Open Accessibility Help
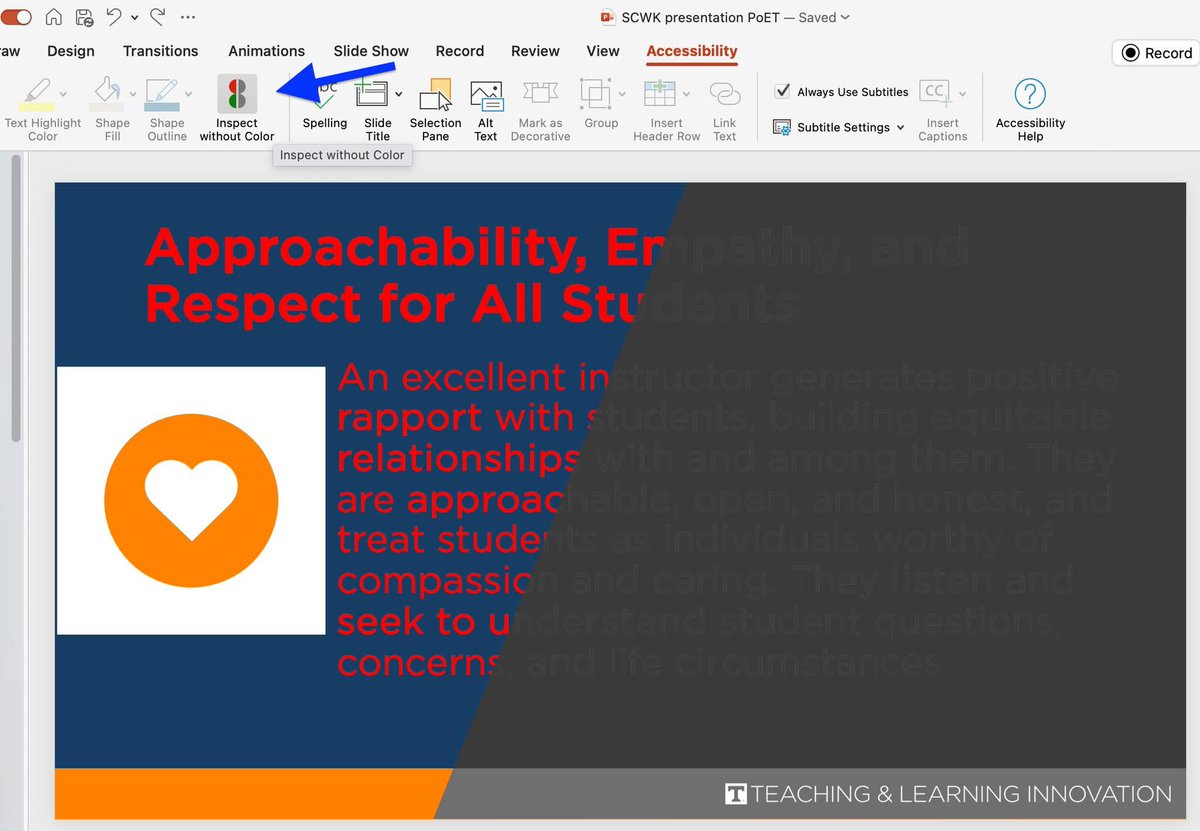1200x831 pixels. (x=1030, y=105)
